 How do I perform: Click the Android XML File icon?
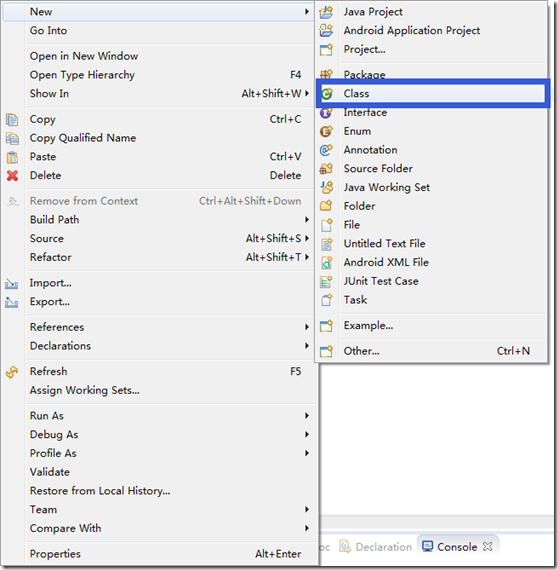pos(326,262)
